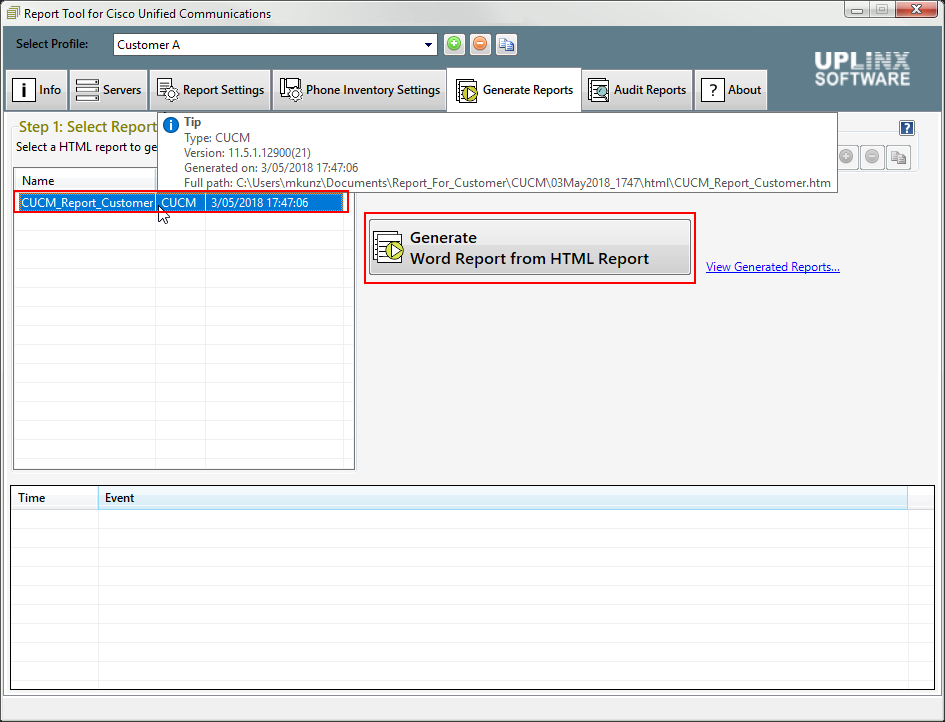Switch to the Info tab
Screen dimensions: 945x722
tap(37, 90)
